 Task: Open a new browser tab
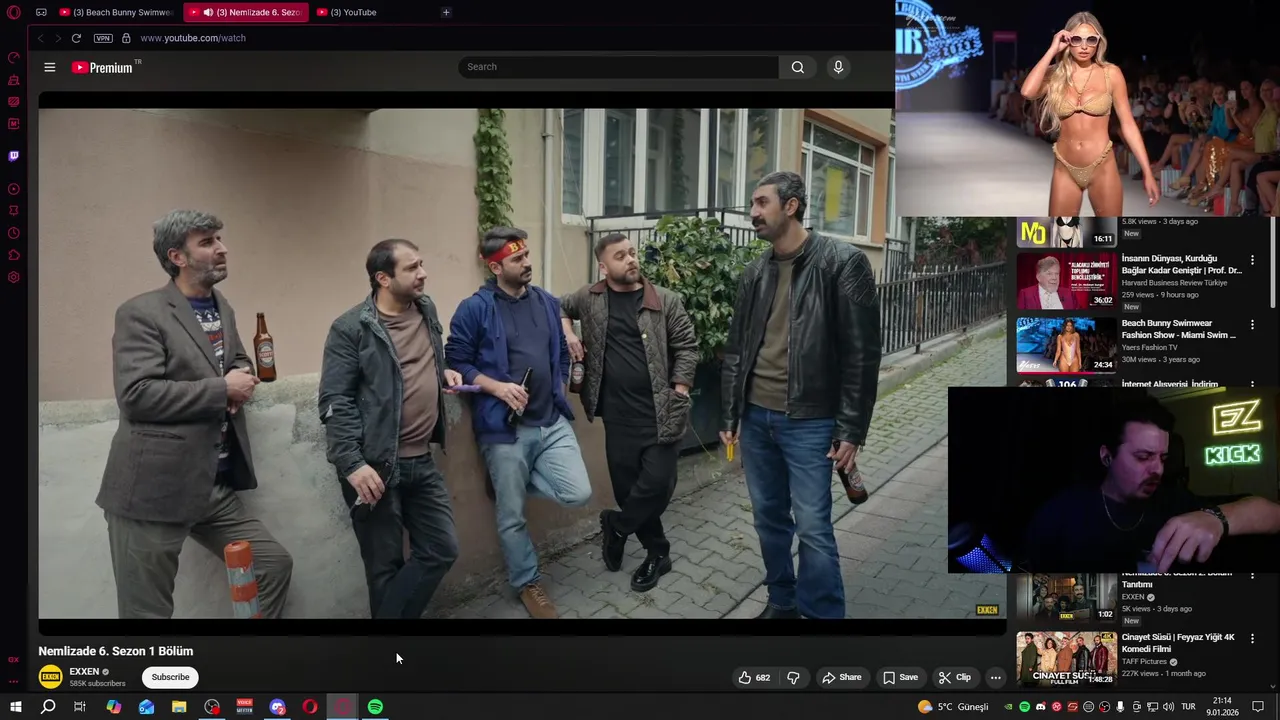pyautogui.click(x=446, y=12)
